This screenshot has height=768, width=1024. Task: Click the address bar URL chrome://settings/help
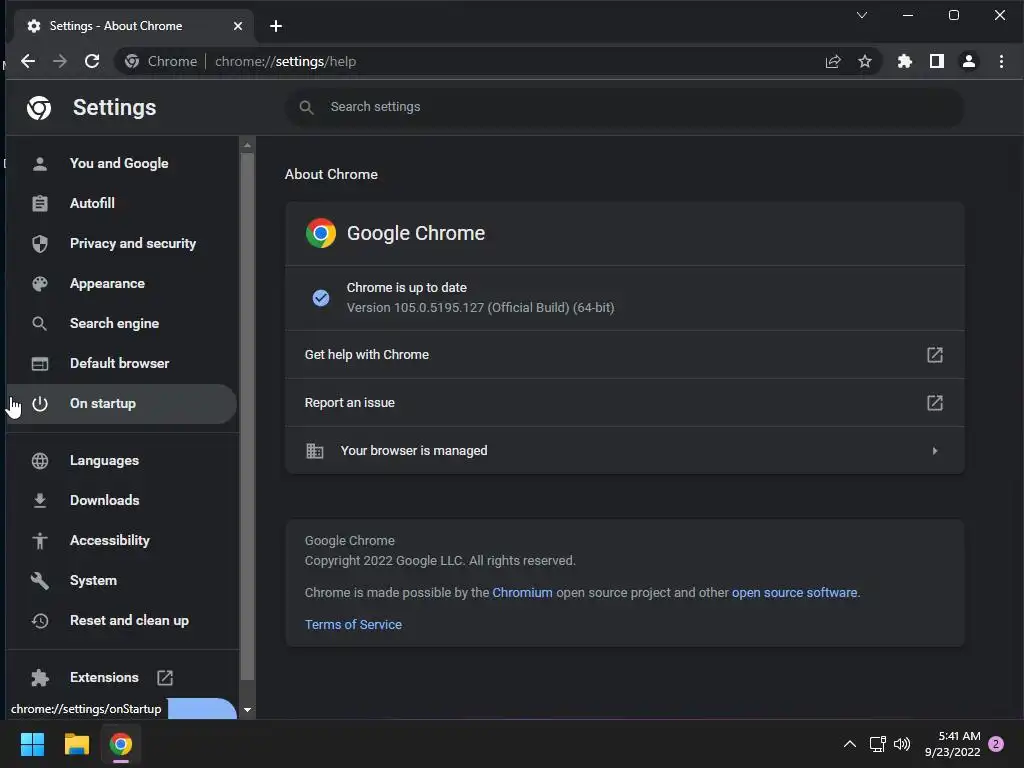pos(285,61)
